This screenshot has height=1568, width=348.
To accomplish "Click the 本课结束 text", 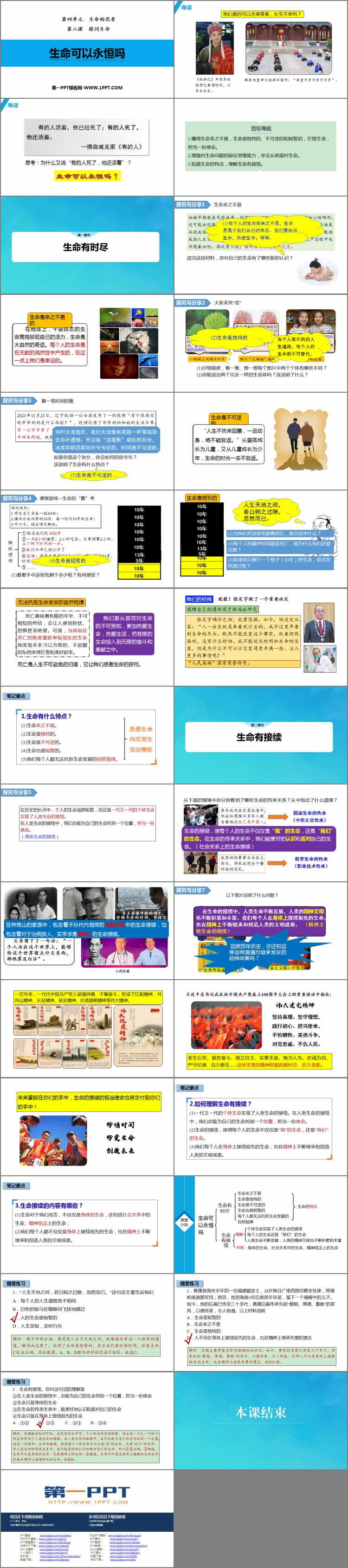I will [x=261, y=1413].
